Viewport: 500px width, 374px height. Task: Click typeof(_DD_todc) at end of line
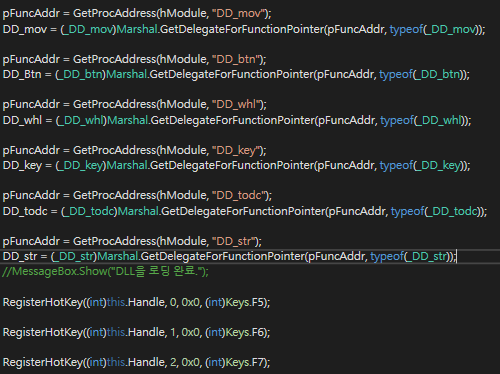coord(437,211)
